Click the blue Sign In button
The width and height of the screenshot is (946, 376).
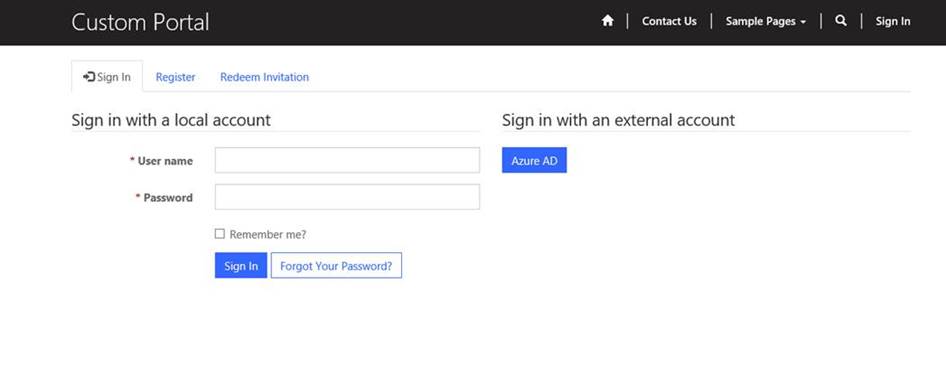point(241,266)
